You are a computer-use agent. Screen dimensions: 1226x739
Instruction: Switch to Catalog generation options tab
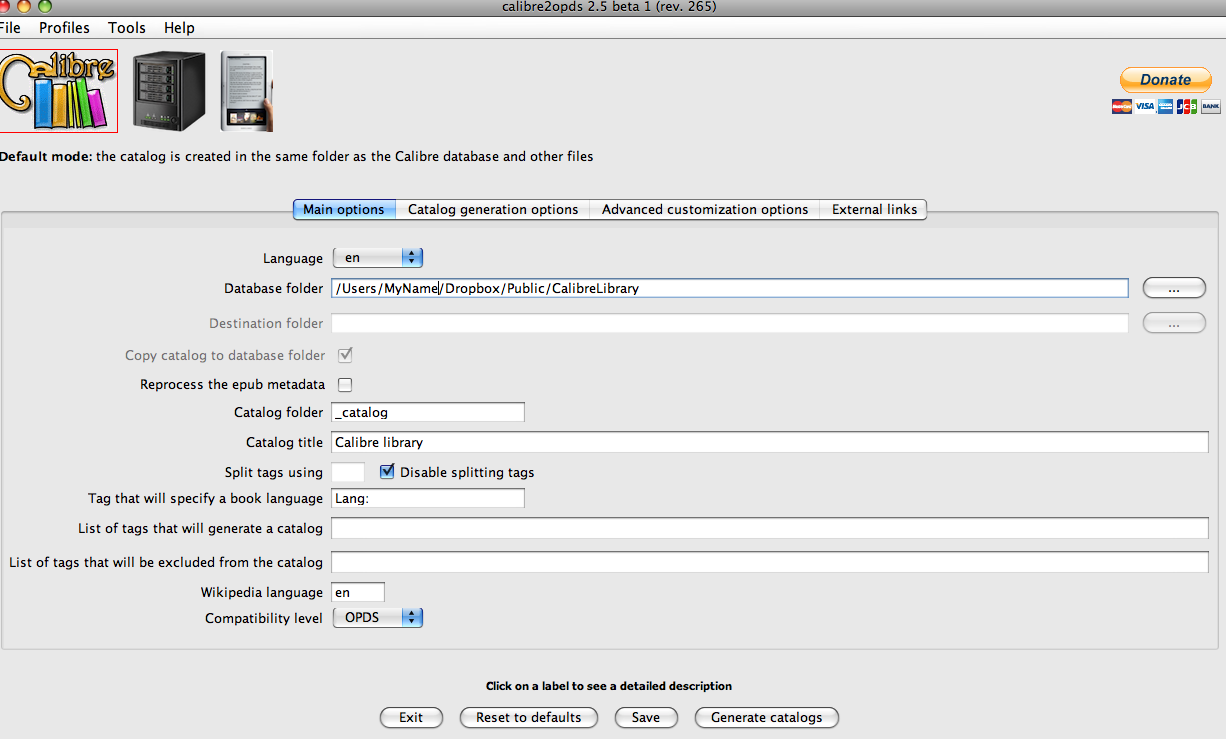[x=493, y=210]
